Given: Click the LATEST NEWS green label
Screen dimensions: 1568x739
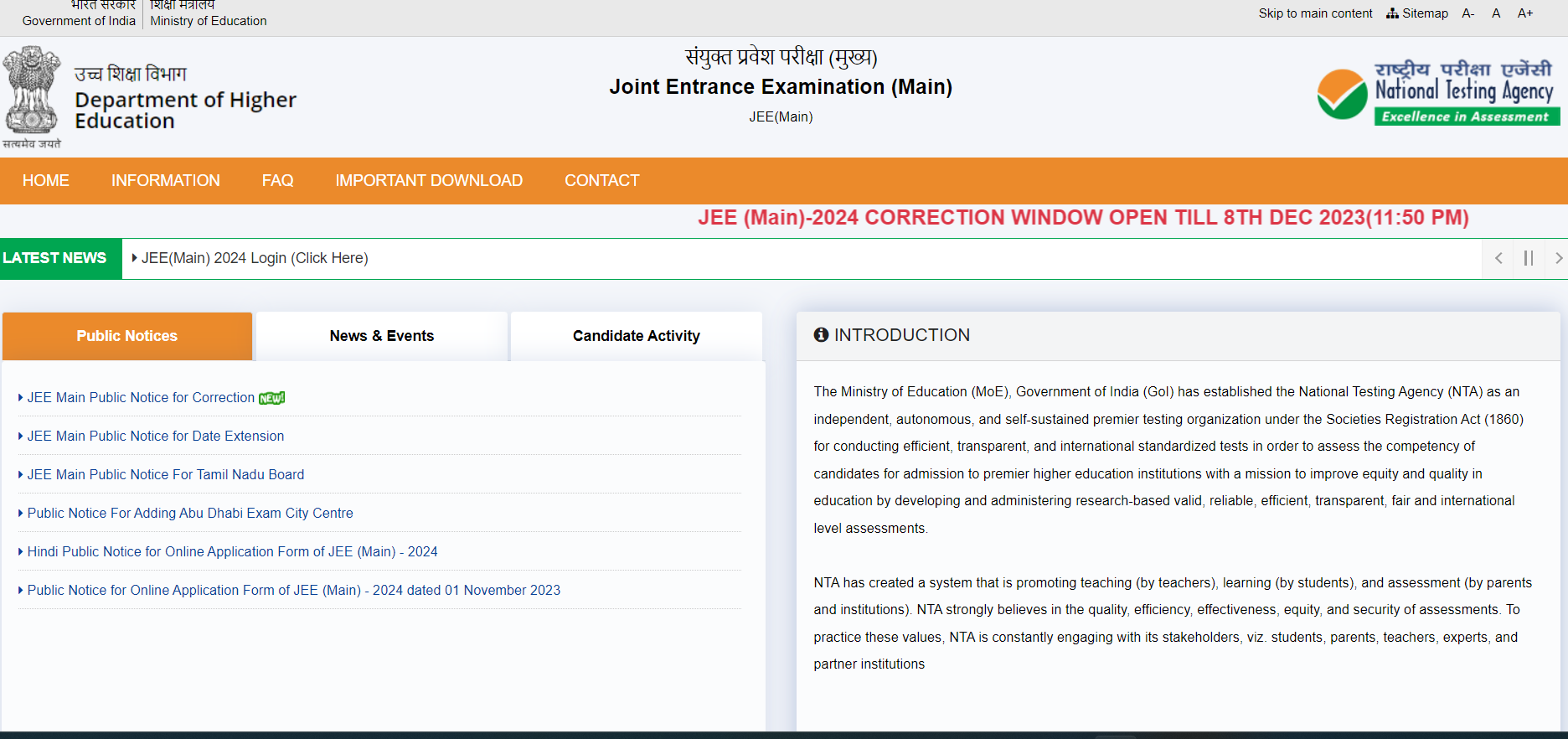Looking at the screenshot, I should 60,258.
